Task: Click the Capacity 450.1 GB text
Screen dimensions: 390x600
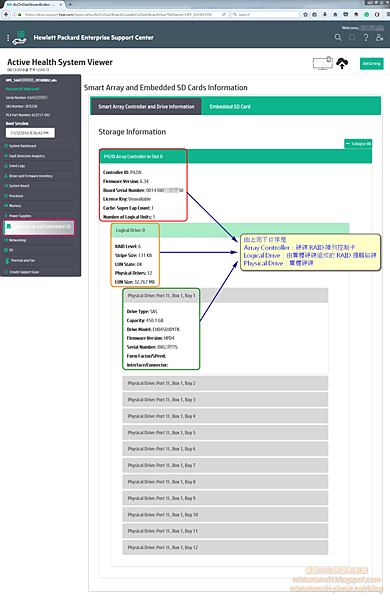Action: tap(145, 320)
